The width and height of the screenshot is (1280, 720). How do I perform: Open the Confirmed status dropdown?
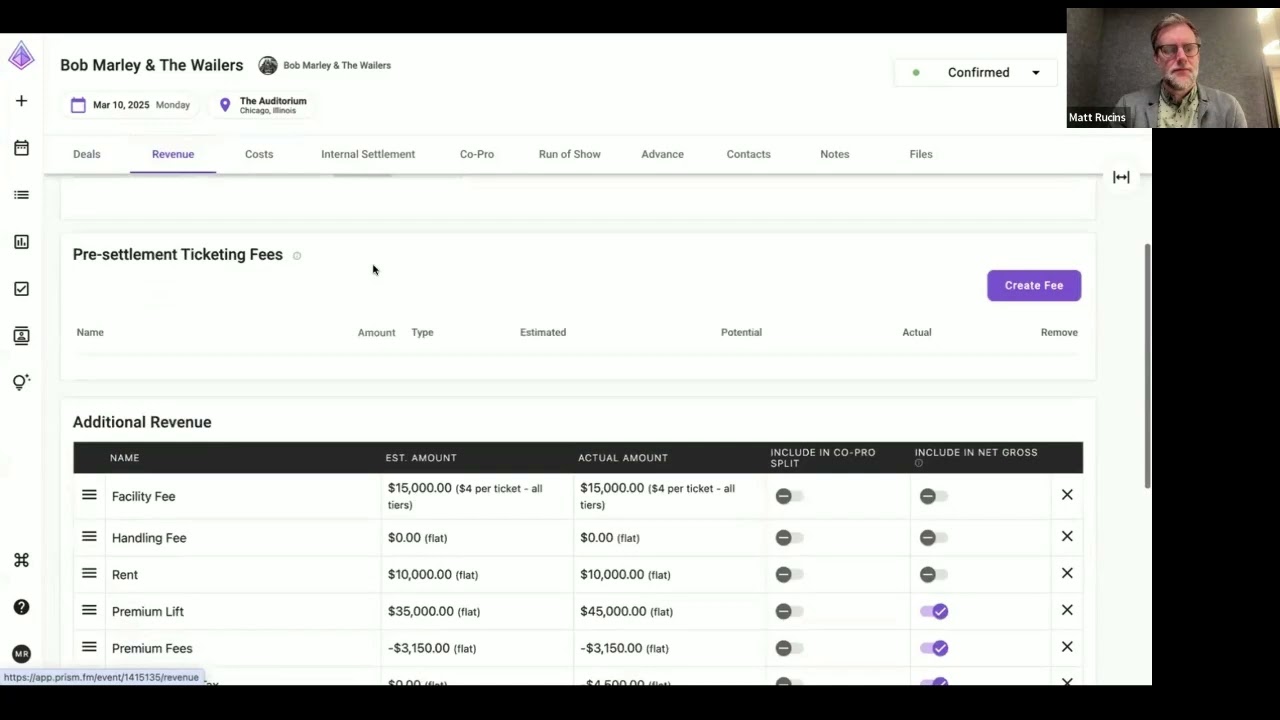pyautogui.click(x=976, y=72)
